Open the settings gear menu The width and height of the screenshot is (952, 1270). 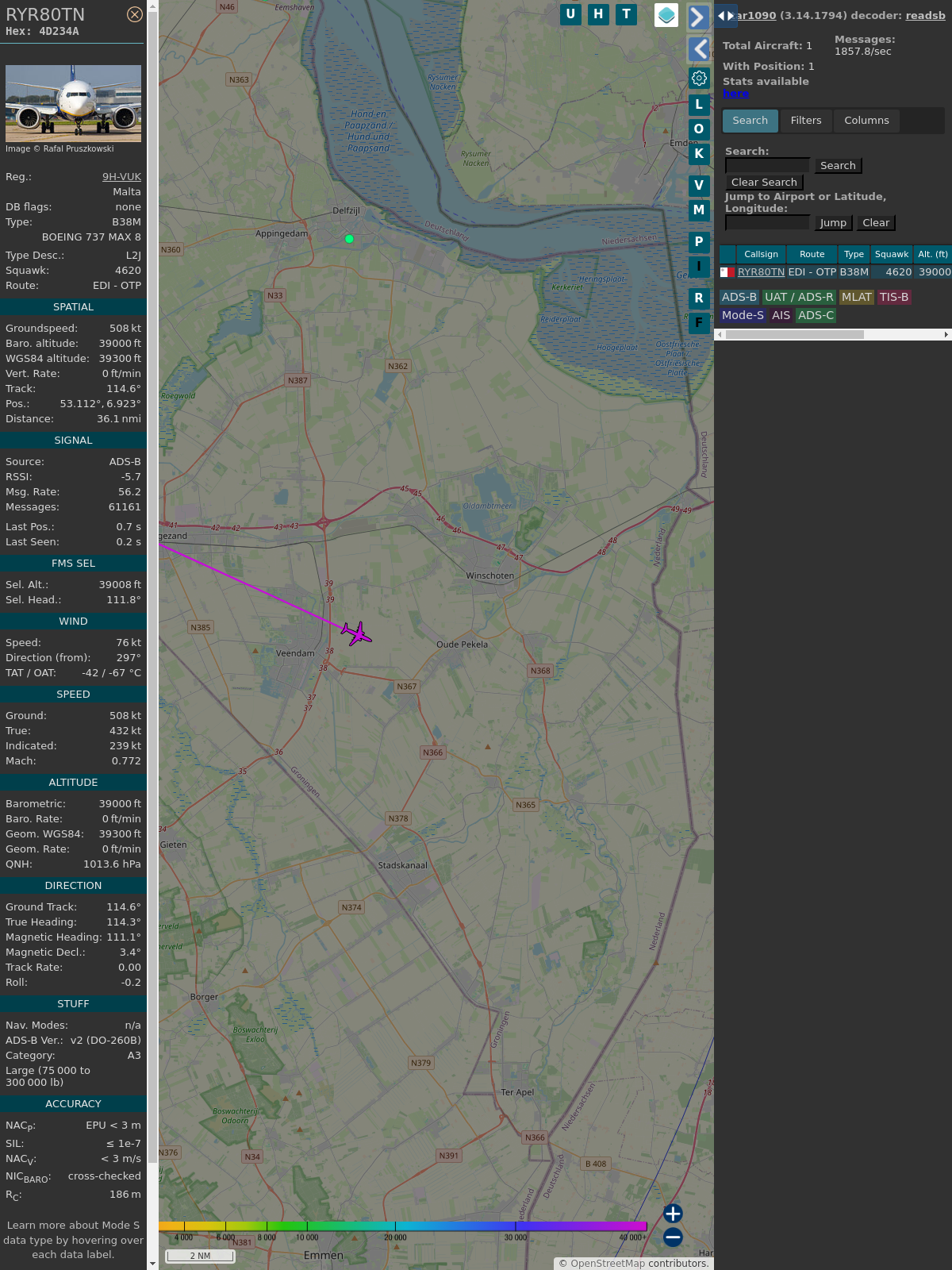click(699, 78)
